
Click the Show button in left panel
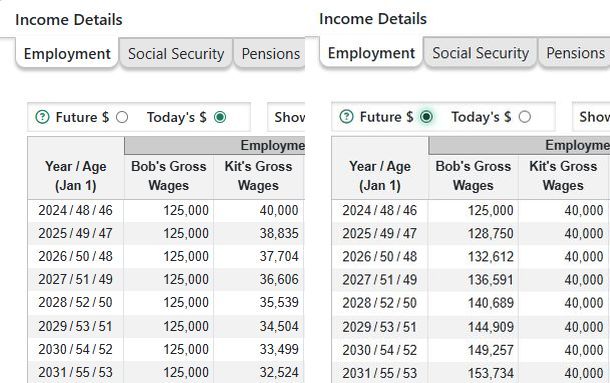(x=286, y=117)
